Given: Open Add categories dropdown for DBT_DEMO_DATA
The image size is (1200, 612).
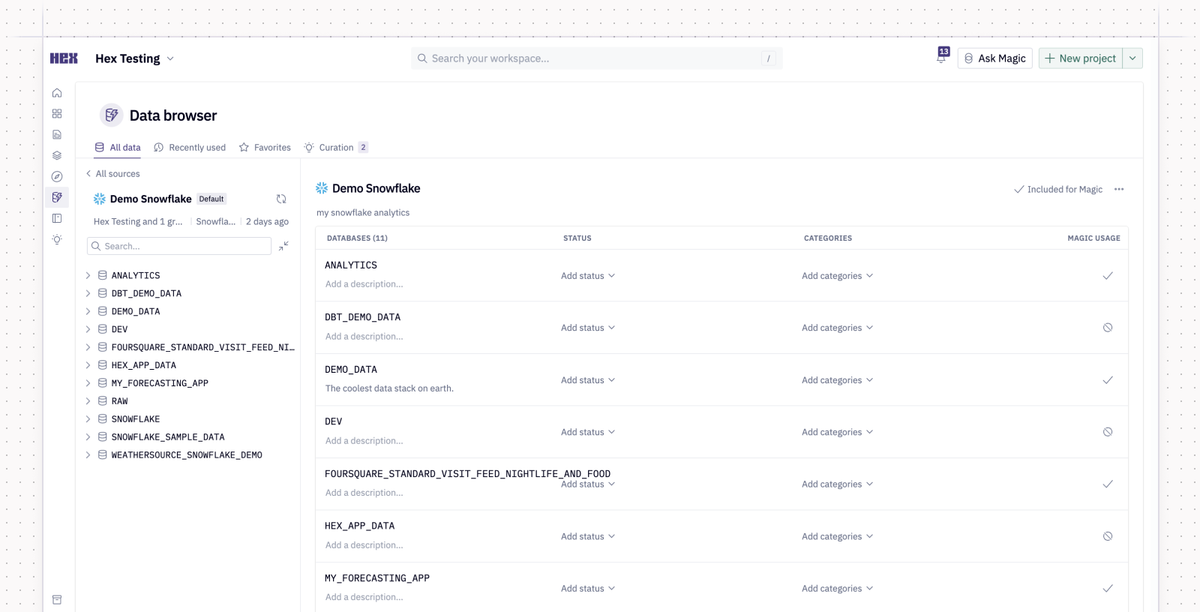Looking at the screenshot, I should click(837, 328).
